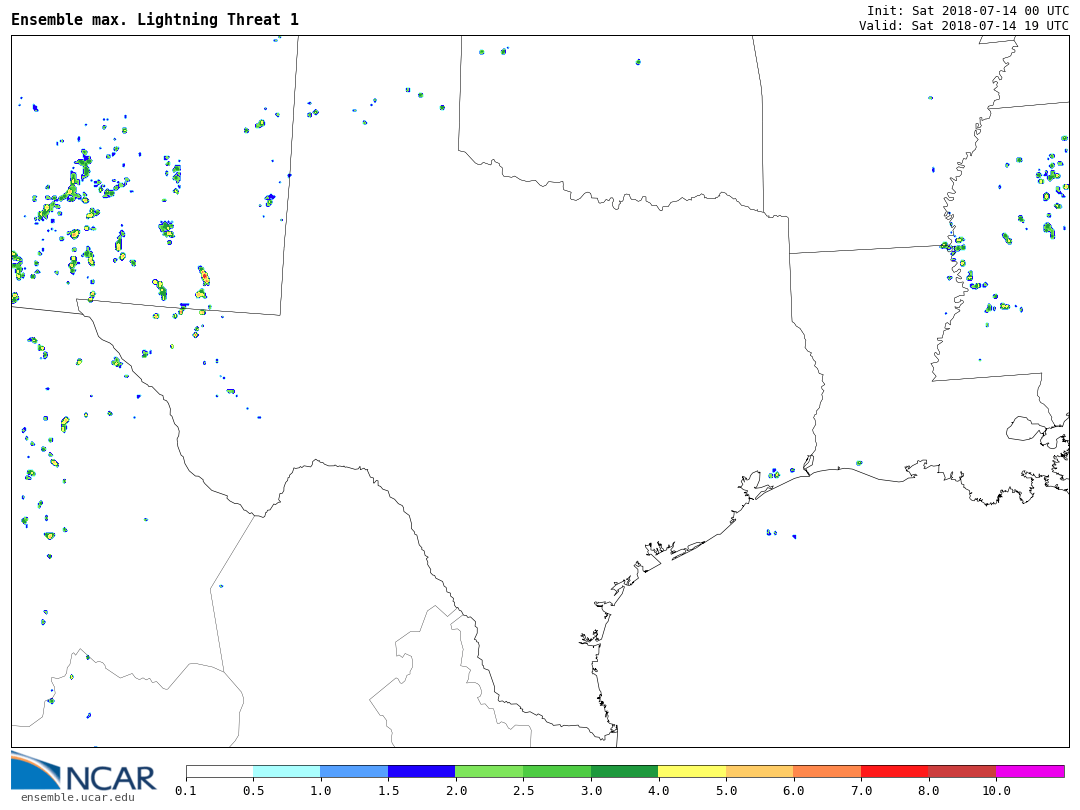
Task: Click the Init date text
Action: 968,10
